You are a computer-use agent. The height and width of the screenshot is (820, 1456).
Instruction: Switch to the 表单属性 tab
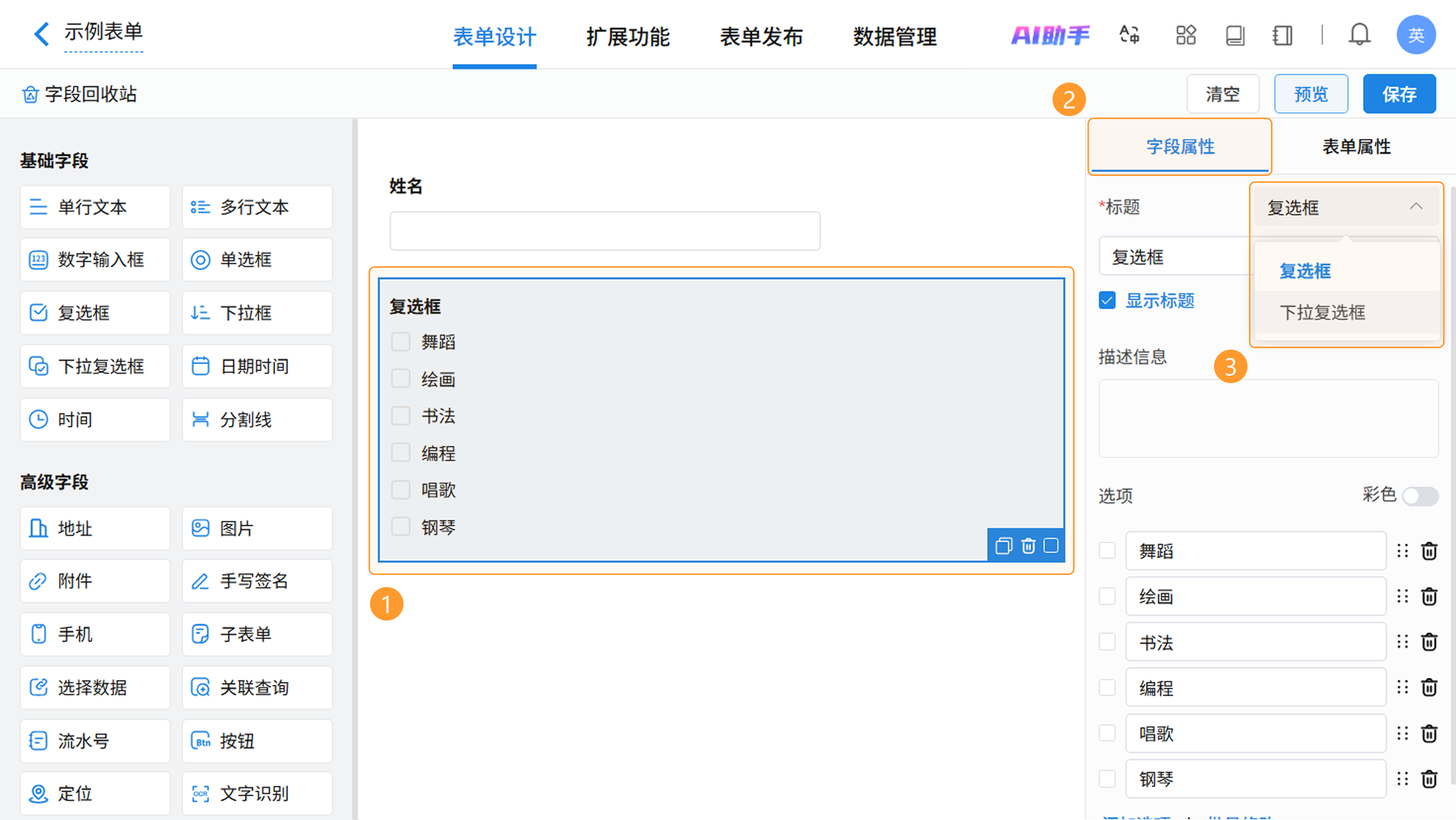click(x=1356, y=146)
